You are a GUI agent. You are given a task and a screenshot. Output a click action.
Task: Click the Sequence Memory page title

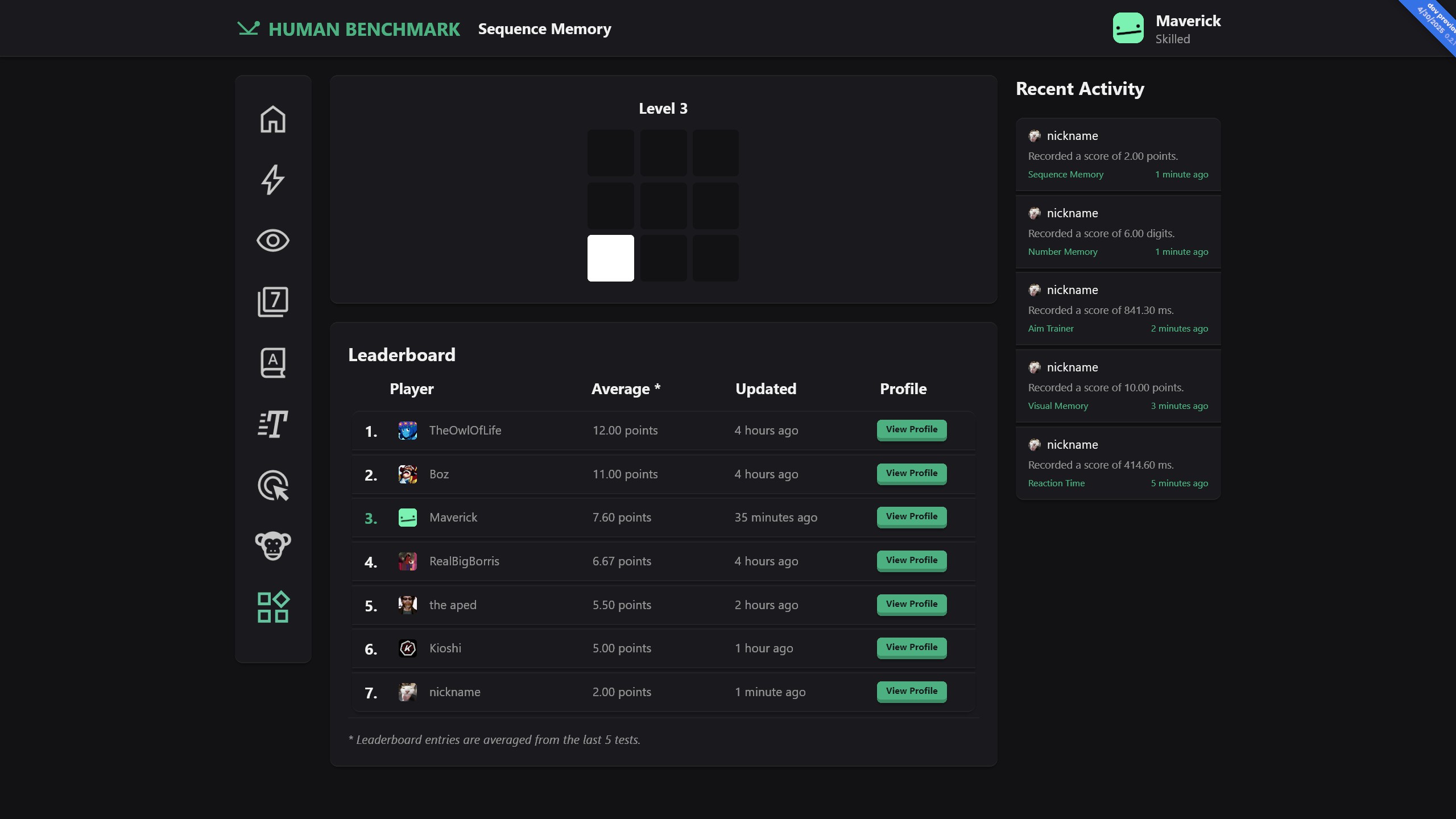pos(544,29)
